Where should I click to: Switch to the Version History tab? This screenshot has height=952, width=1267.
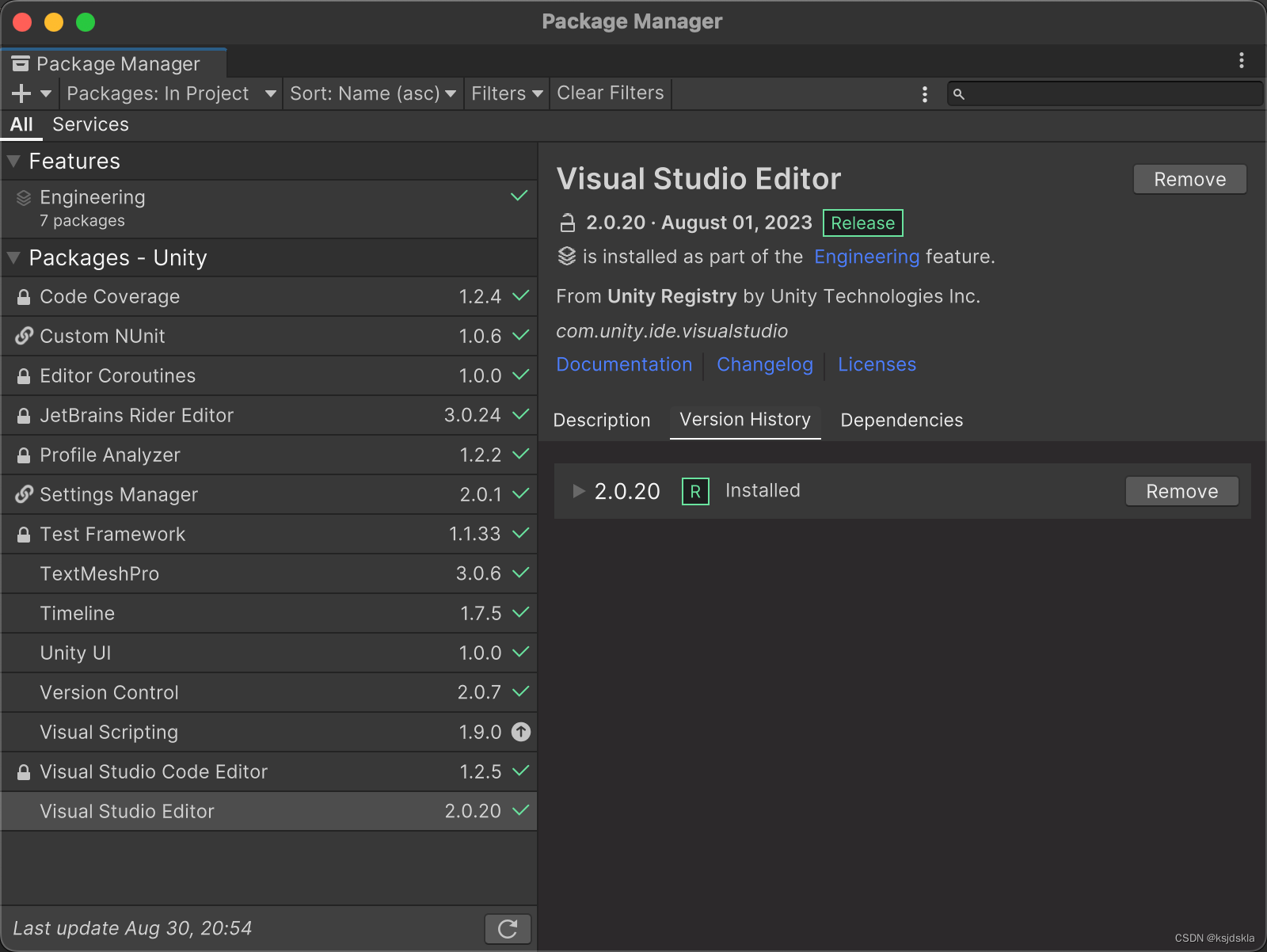[745, 420]
